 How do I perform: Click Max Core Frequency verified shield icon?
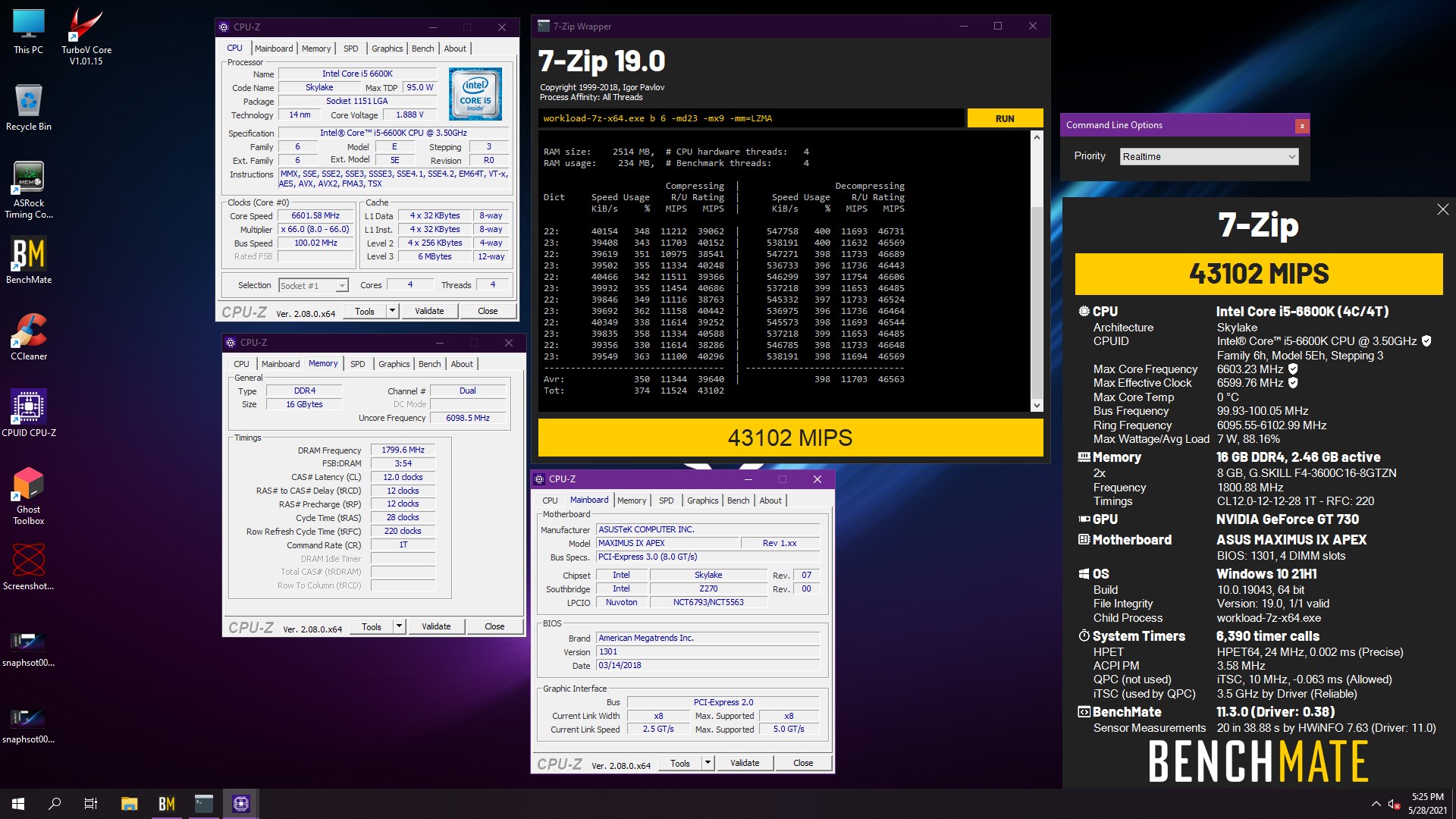pyautogui.click(x=1293, y=369)
